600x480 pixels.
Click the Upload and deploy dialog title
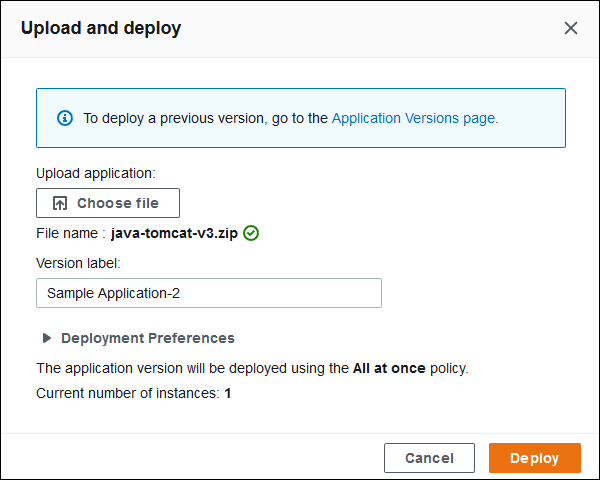pos(101,28)
